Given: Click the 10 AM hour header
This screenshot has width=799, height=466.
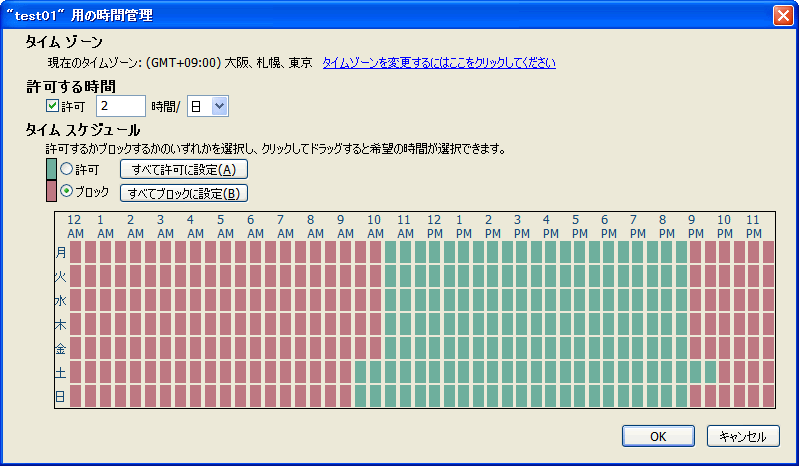Looking at the screenshot, I should click(375, 227).
